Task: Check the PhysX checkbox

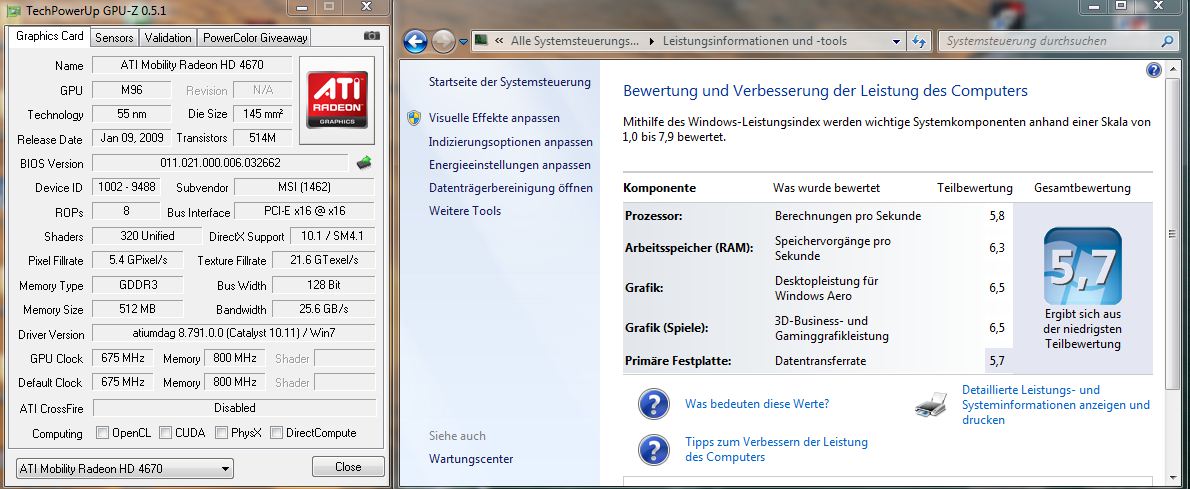Action: coord(221,433)
